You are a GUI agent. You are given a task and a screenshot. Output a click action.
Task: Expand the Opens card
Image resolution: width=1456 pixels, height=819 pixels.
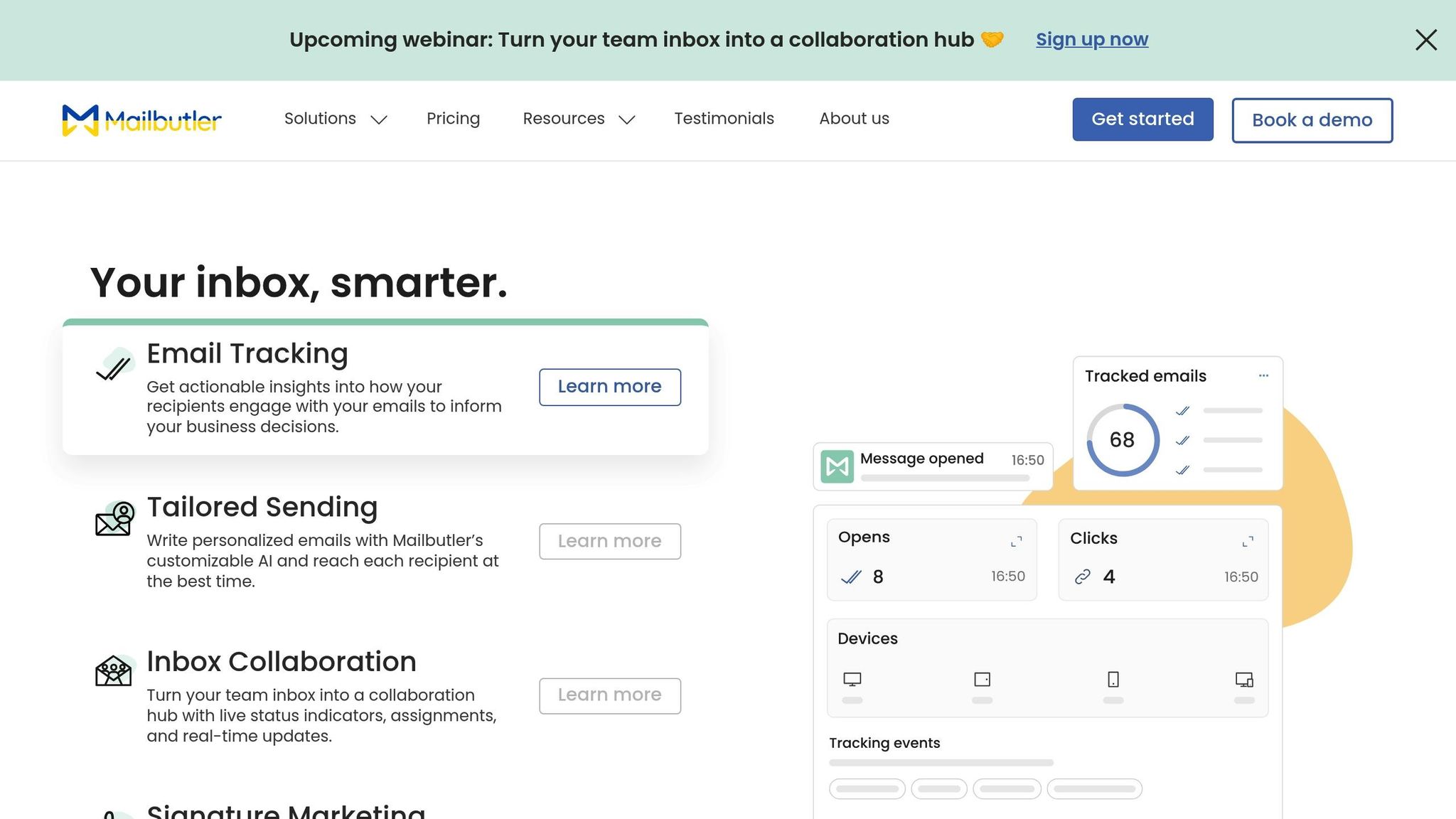point(1017,542)
